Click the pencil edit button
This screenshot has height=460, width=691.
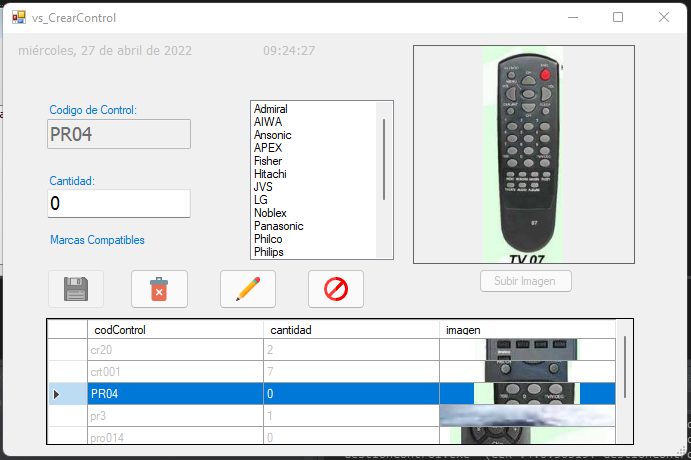point(248,289)
